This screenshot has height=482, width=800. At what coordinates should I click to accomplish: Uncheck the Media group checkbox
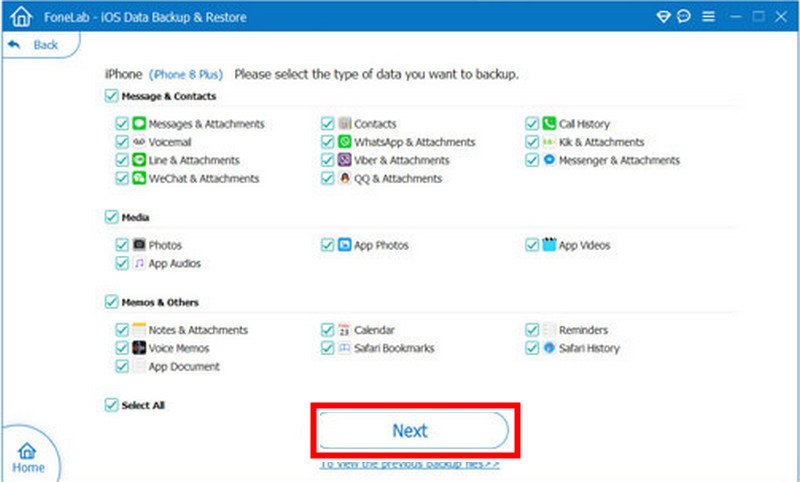(111, 217)
